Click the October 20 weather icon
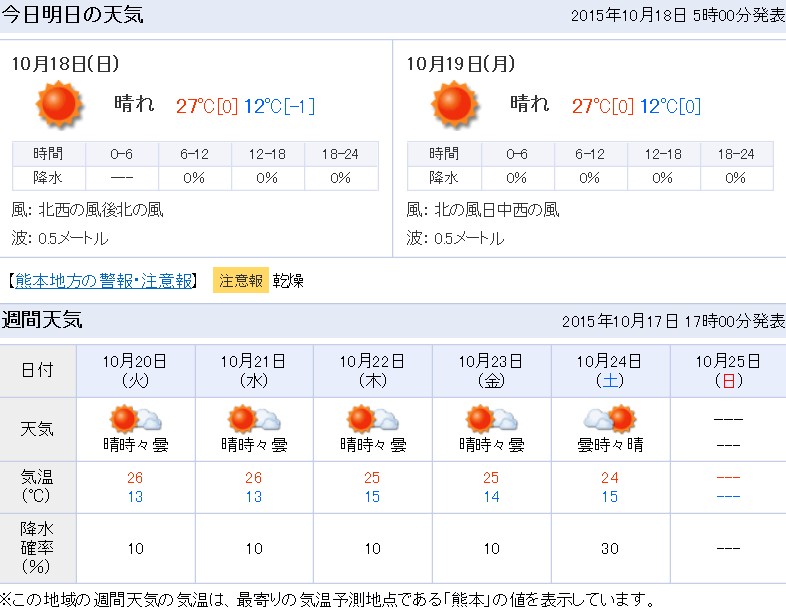786x611 pixels. [x=135, y=418]
